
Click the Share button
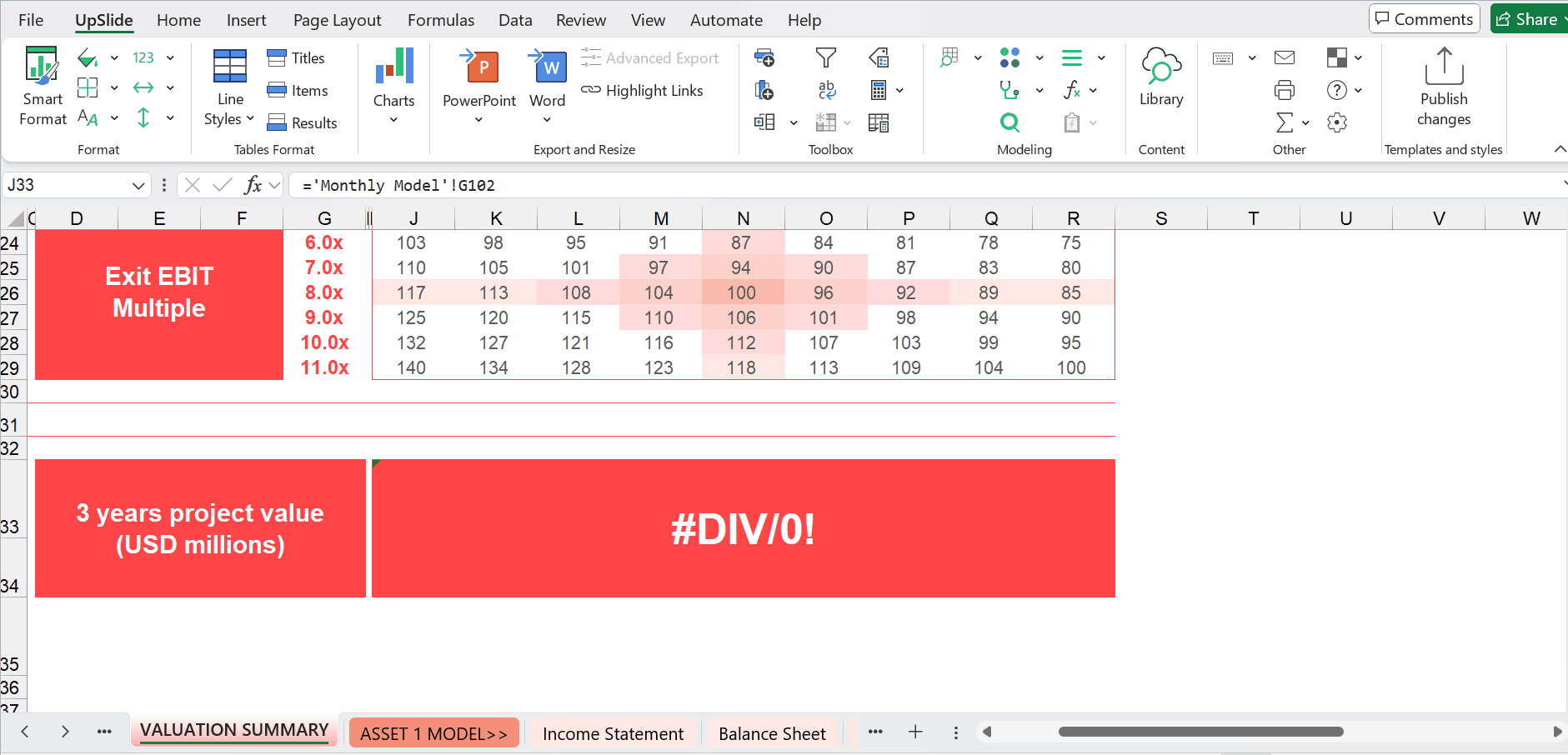click(1528, 19)
